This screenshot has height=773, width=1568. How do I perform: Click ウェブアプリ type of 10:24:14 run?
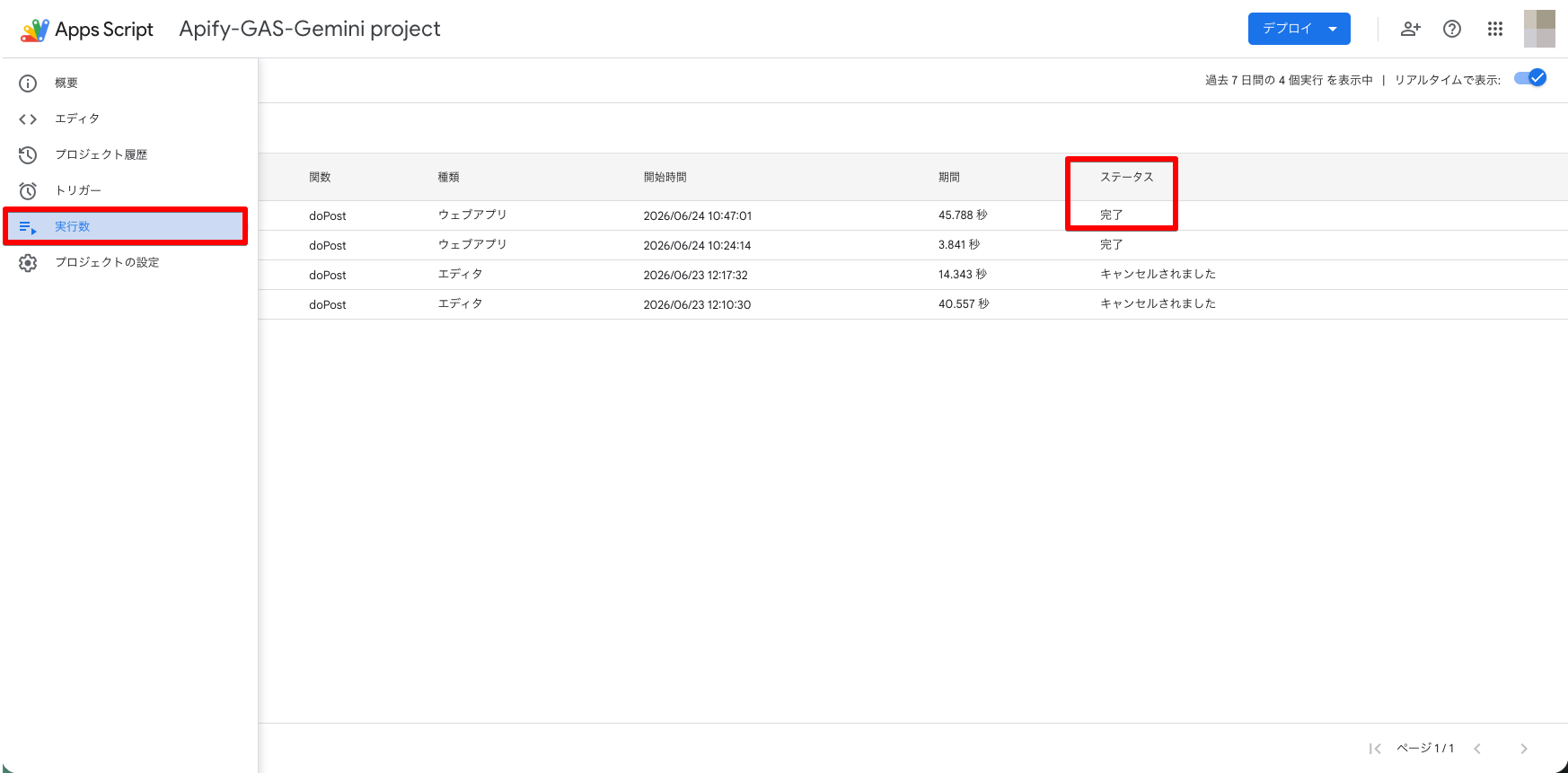tap(472, 244)
